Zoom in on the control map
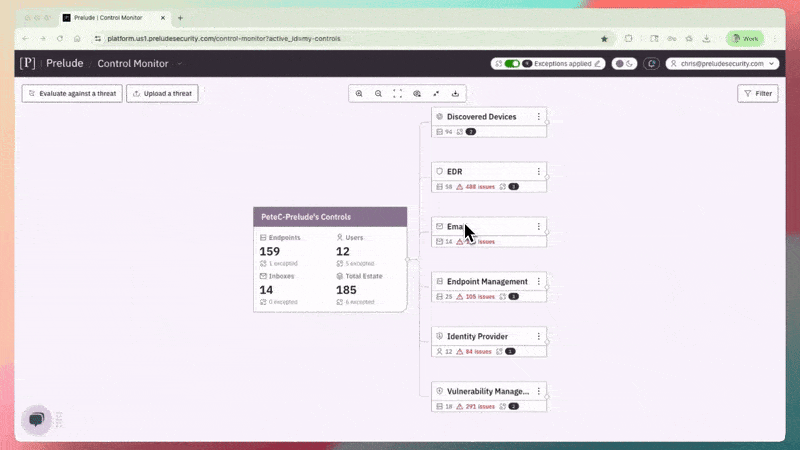The width and height of the screenshot is (800, 450). 359,94
